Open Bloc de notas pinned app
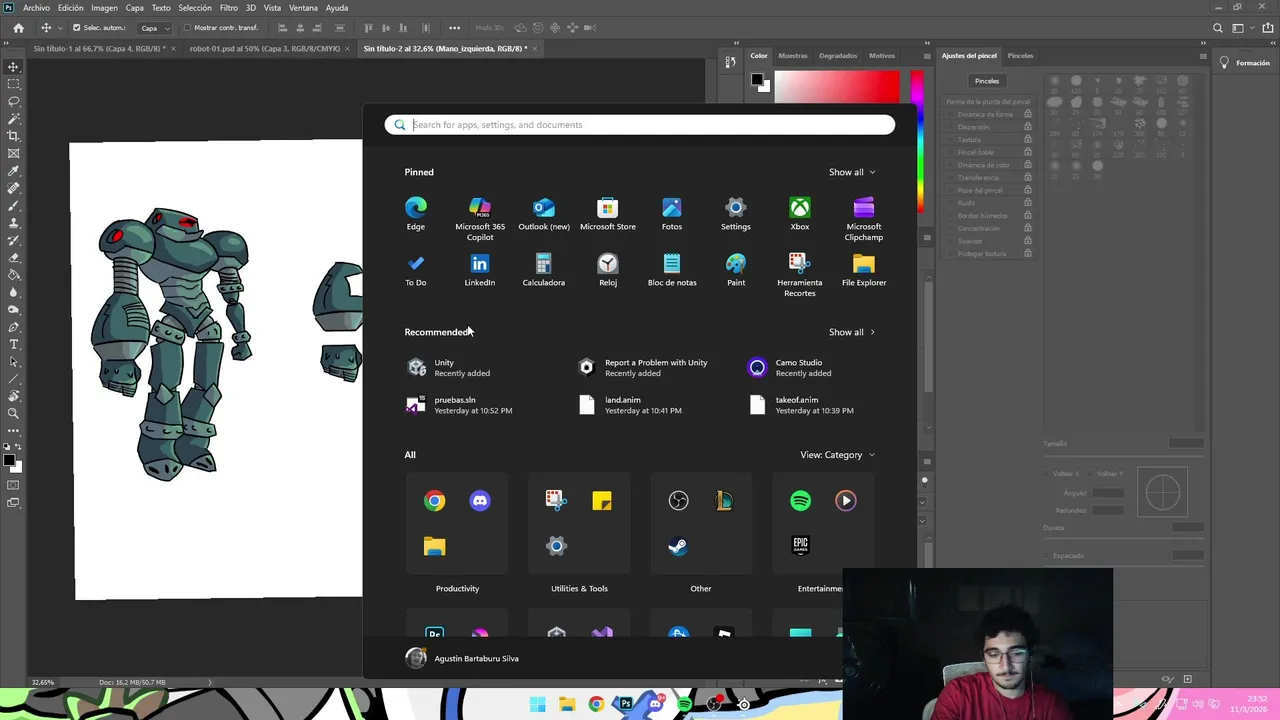The width and height of the screenshot is (1280, 720). tap(672, 270)
